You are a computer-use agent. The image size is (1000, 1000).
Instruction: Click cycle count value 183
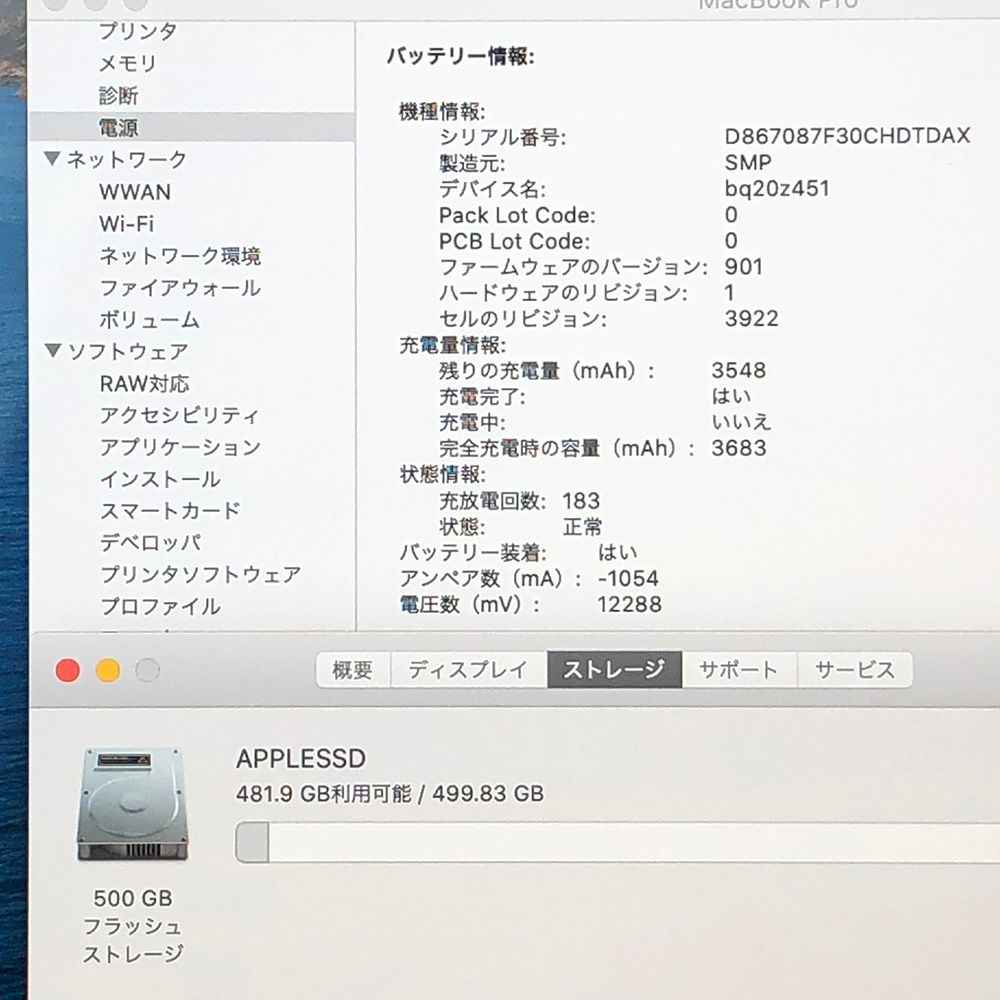[581, 501]
